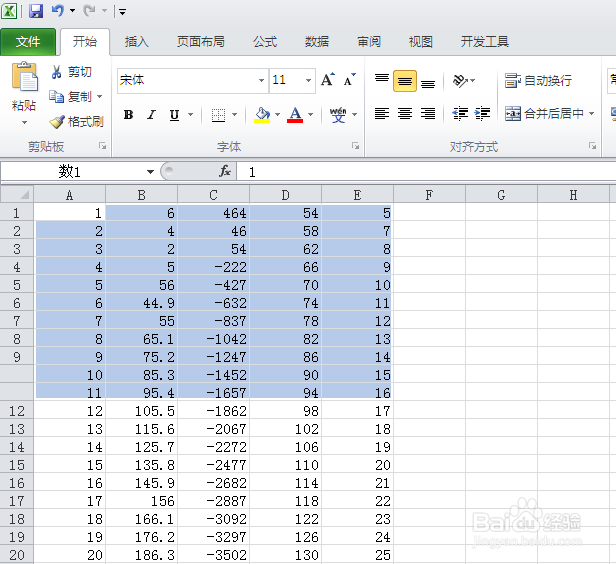
Task: Apply borders with the border icon
Action: point(218,115)
